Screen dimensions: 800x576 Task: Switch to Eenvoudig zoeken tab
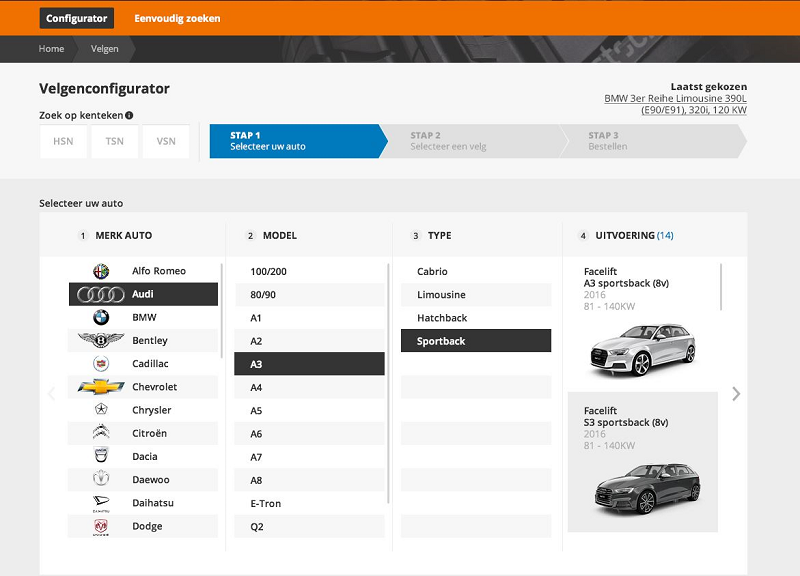177,18
